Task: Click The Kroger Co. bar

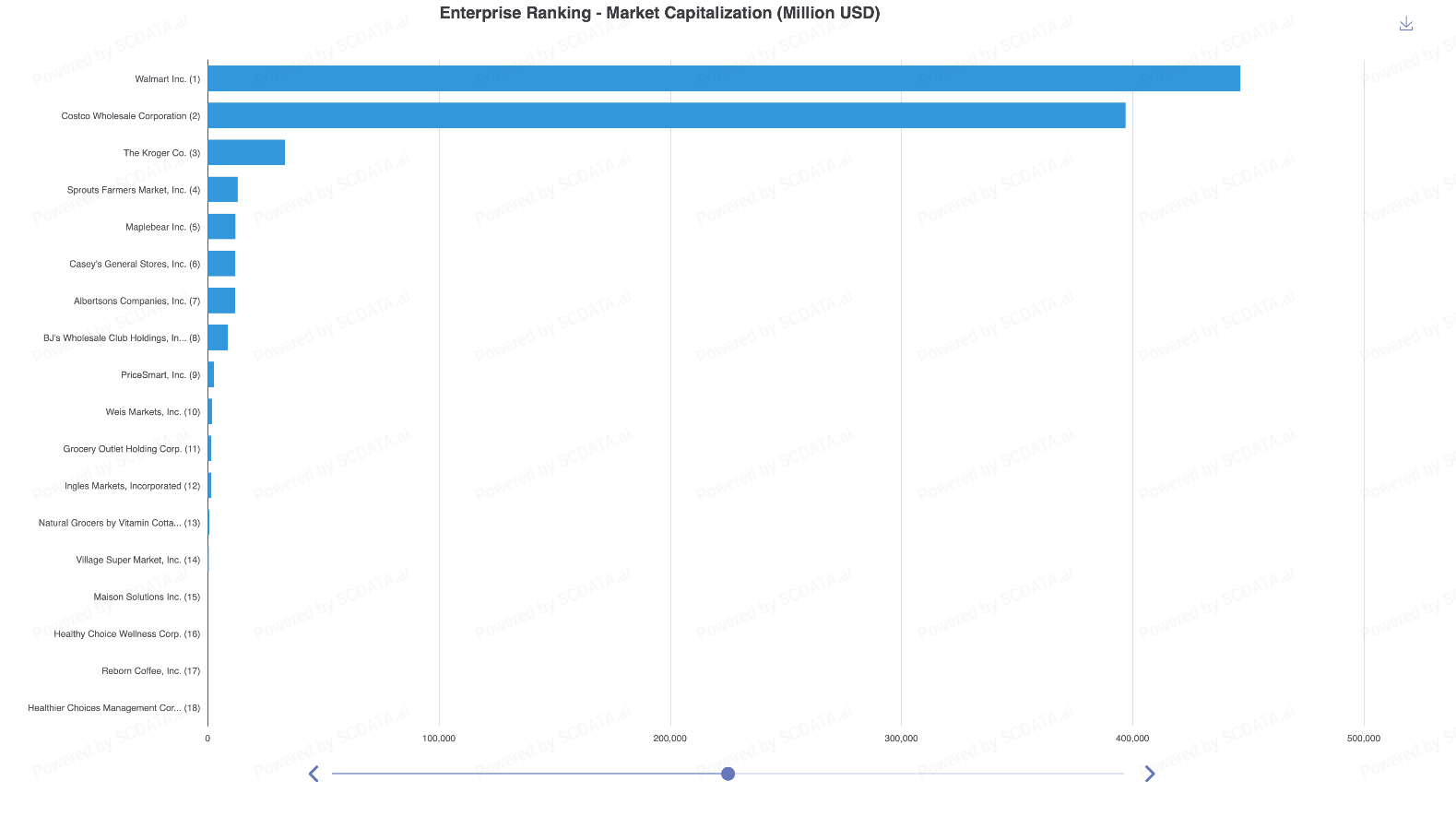Action: pos(246,152)
